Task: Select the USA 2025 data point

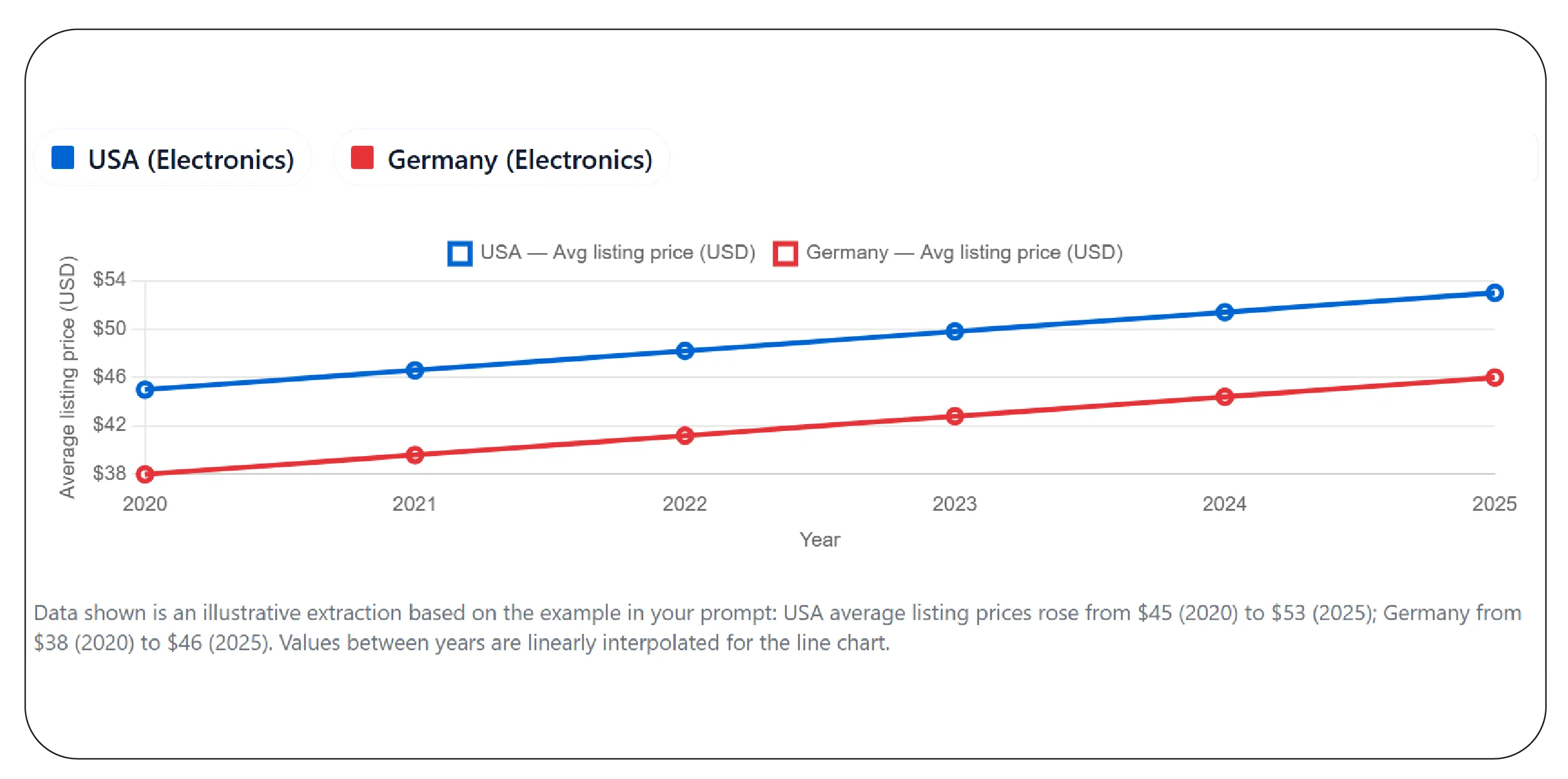Action: (1495, 293)
